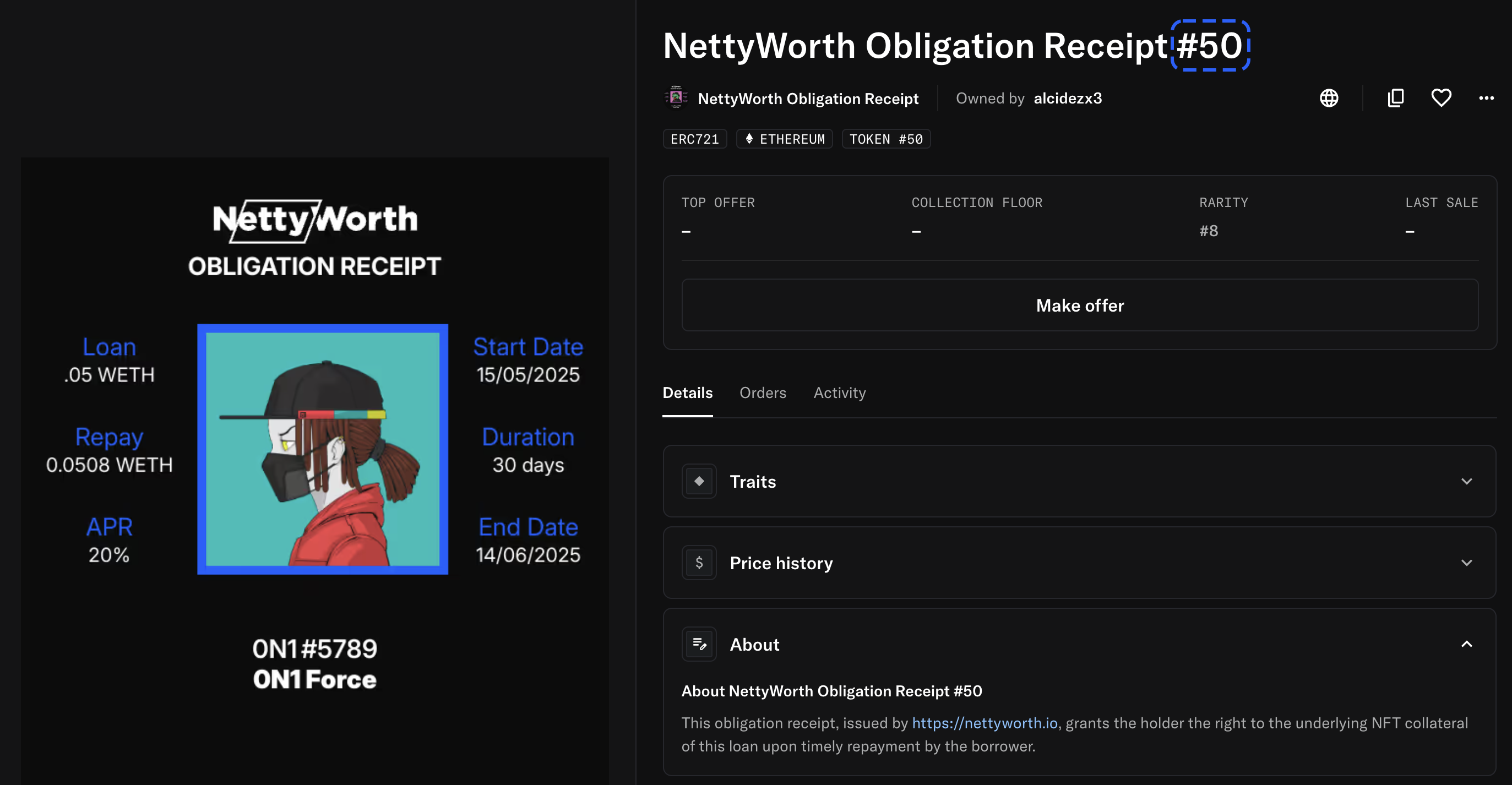Click the Price history section title
The height and width of the screenshot is (785, 1512).
pos(781,563)
